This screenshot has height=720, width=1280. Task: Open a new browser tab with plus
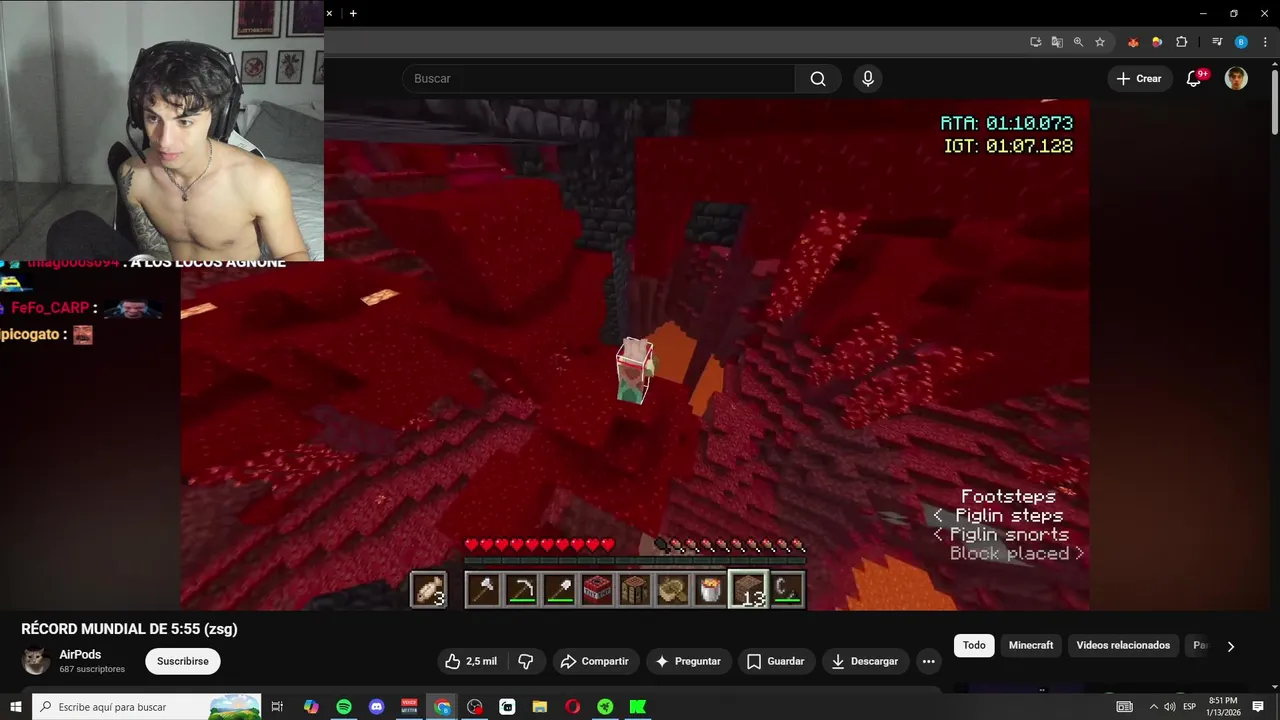tap(353, 13)
